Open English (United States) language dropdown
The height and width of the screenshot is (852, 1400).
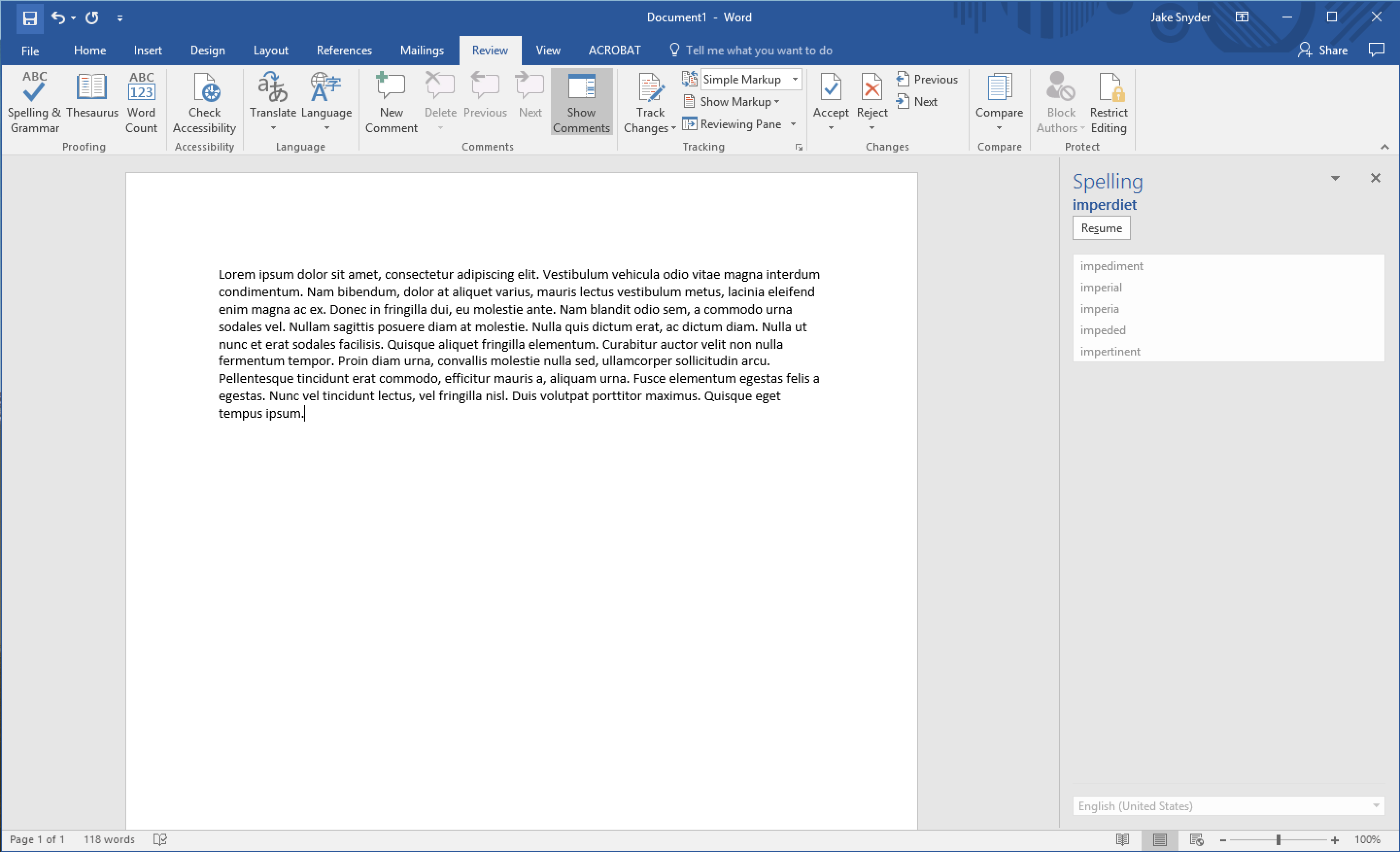coord(1229,806)
